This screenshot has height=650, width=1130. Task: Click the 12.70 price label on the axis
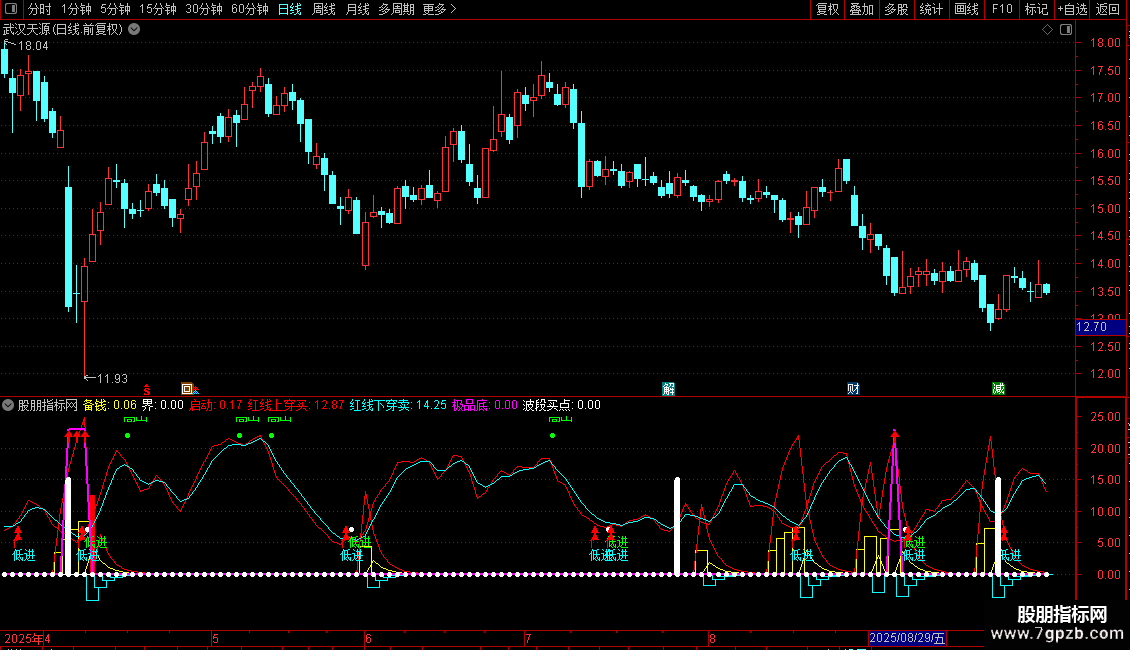(1100, 327)
